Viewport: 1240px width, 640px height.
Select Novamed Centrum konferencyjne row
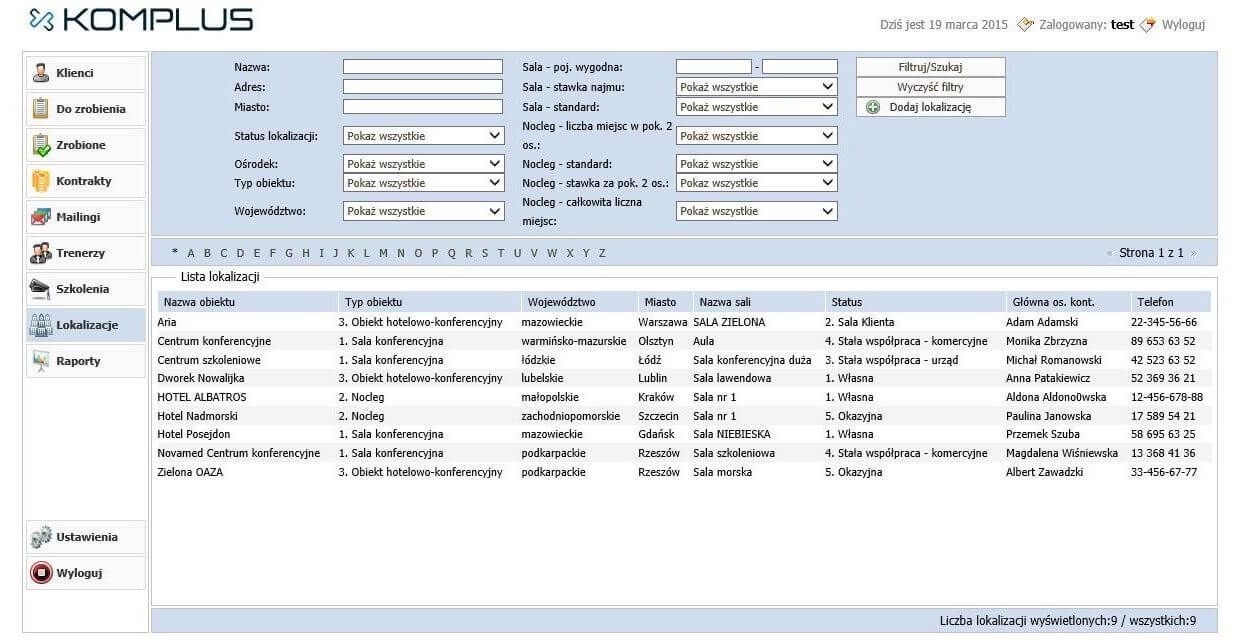coord(684,453)
